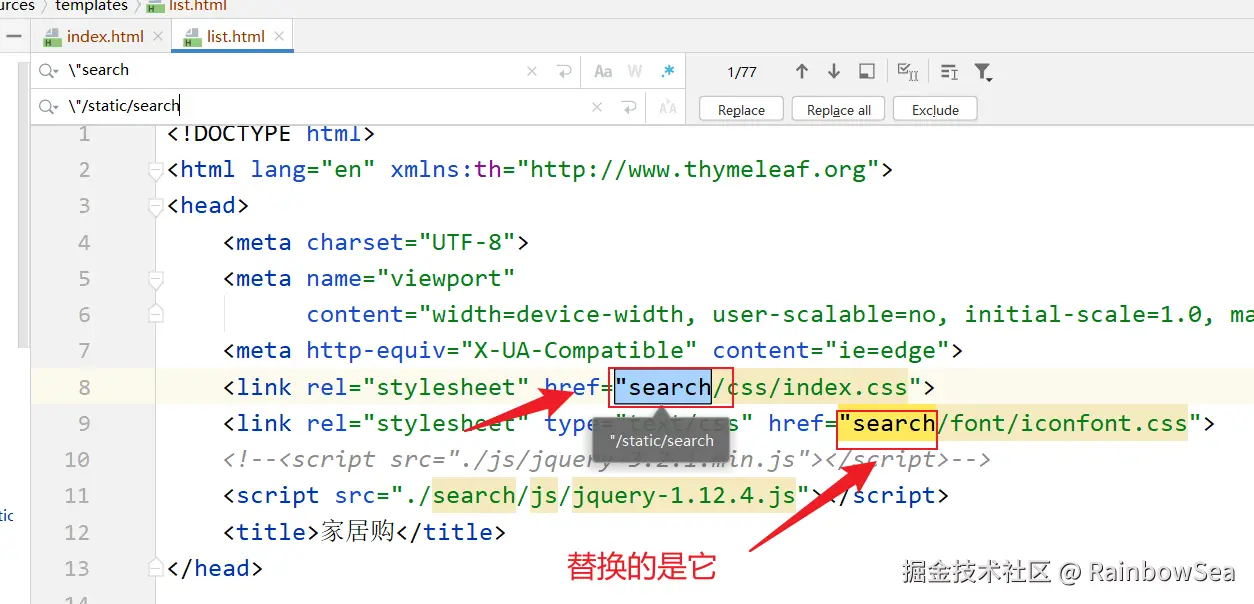
Task: Click line number 11 in gutter
Action: point(77,495)
